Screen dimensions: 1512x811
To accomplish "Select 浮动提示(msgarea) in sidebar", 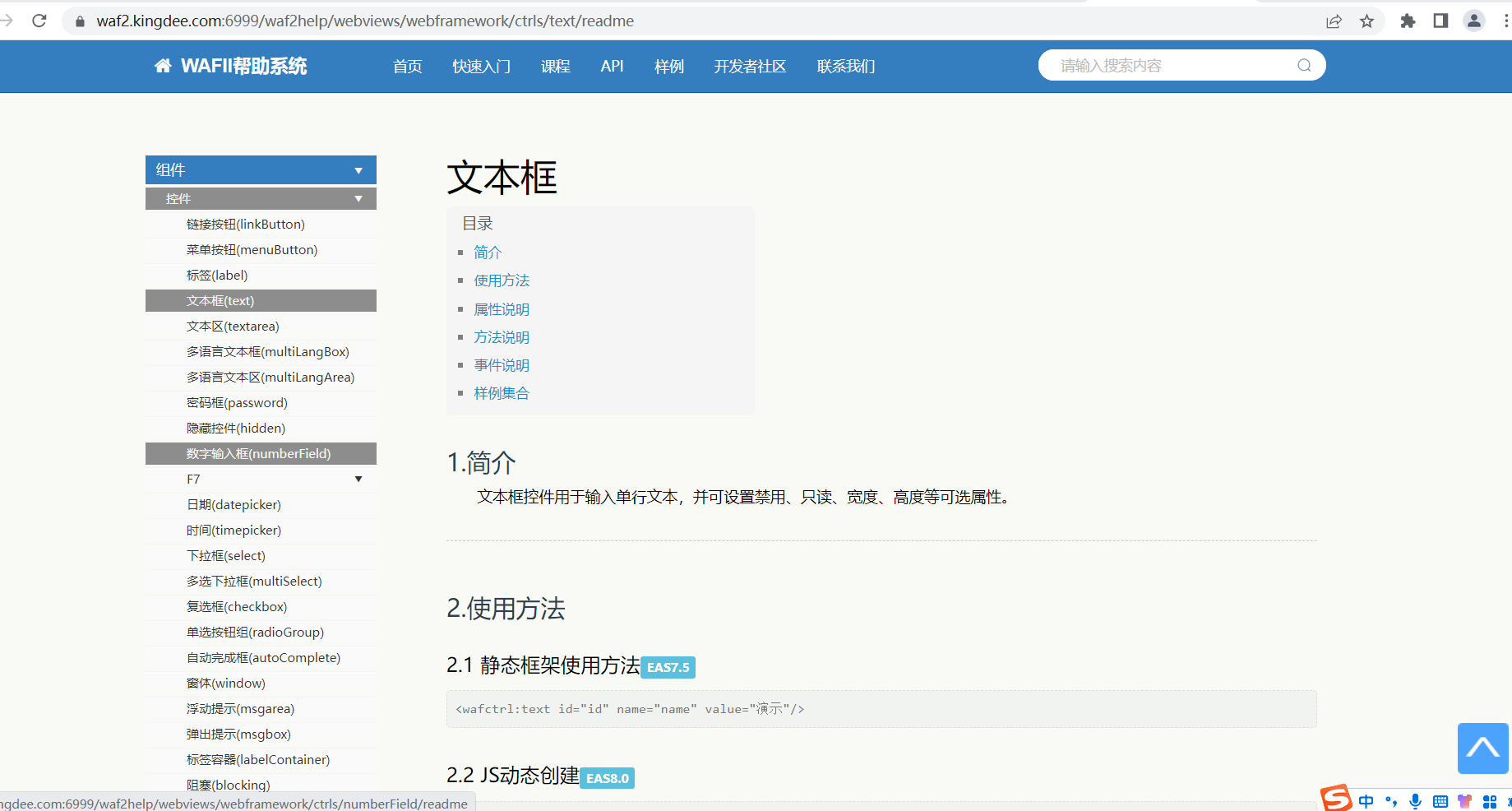I will [261, 709].
